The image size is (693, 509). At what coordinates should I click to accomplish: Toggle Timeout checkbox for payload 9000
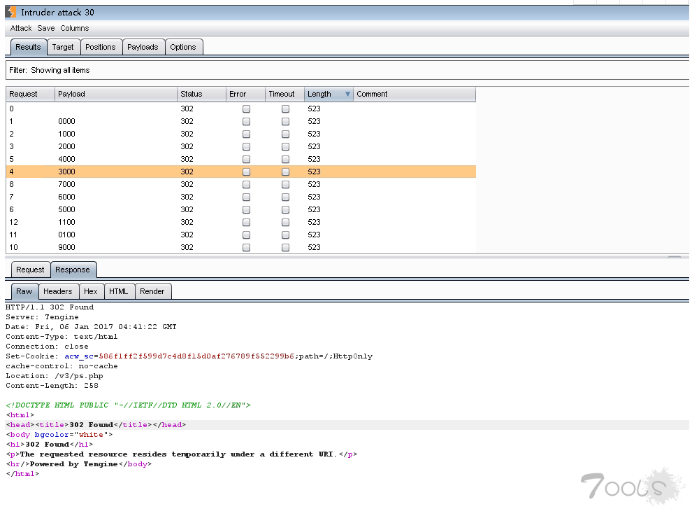(x=286, y=247)
